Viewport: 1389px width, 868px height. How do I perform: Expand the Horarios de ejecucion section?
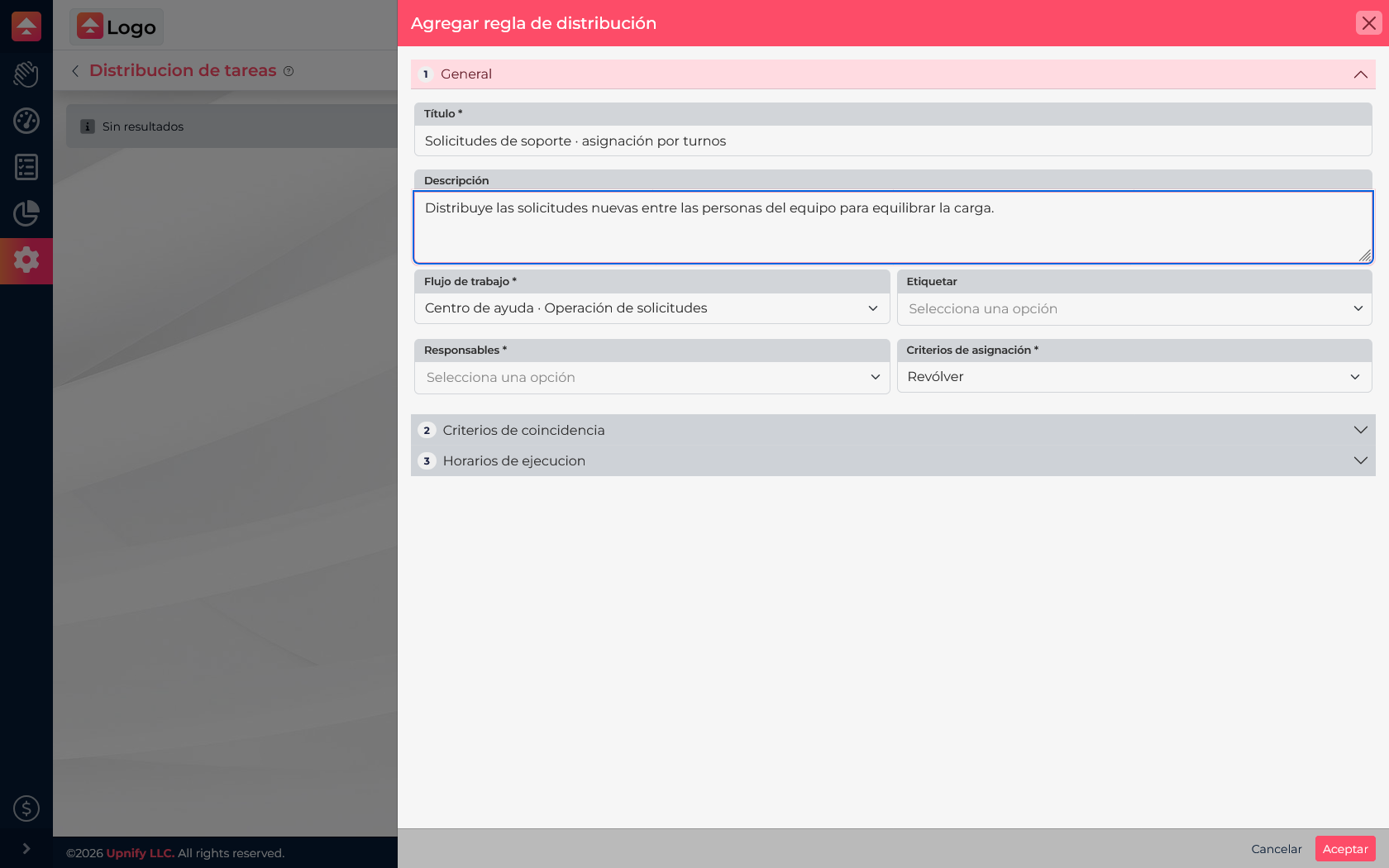click(x=893, y=460)
